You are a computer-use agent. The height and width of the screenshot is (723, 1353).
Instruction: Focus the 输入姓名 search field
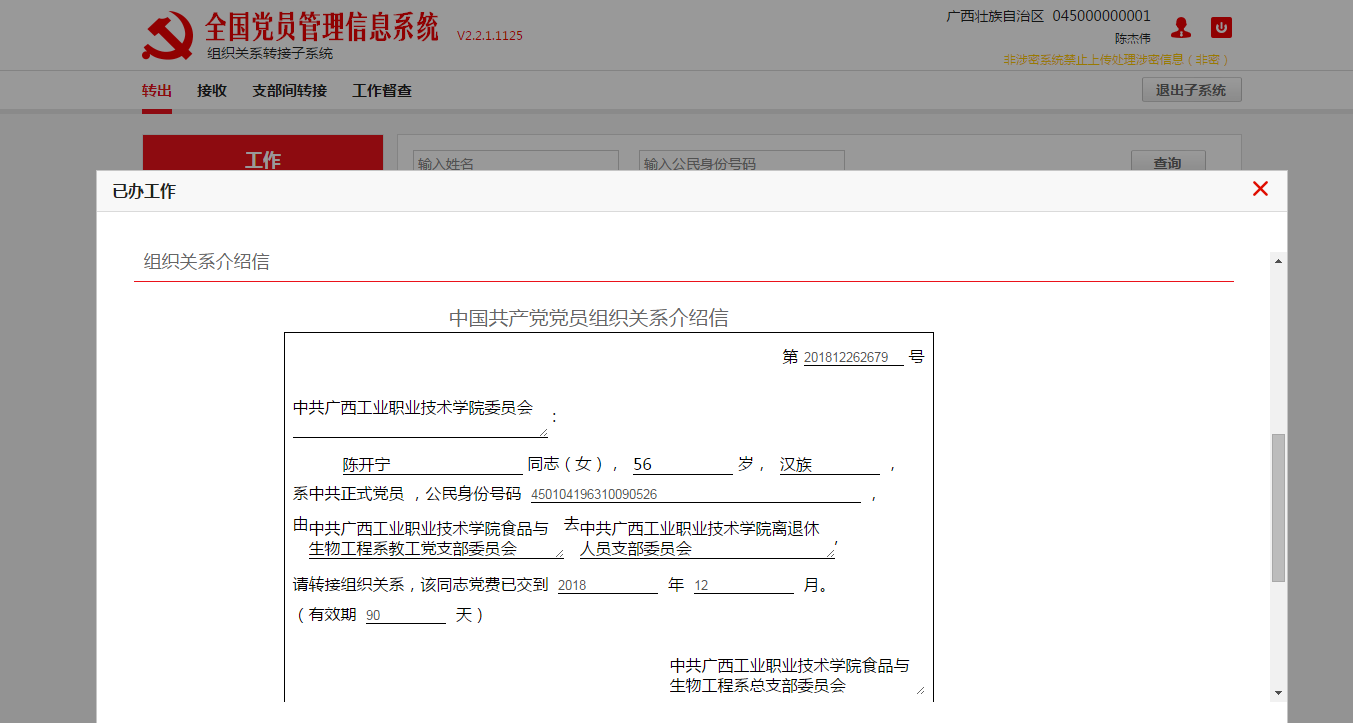click(x=516, y=162)
